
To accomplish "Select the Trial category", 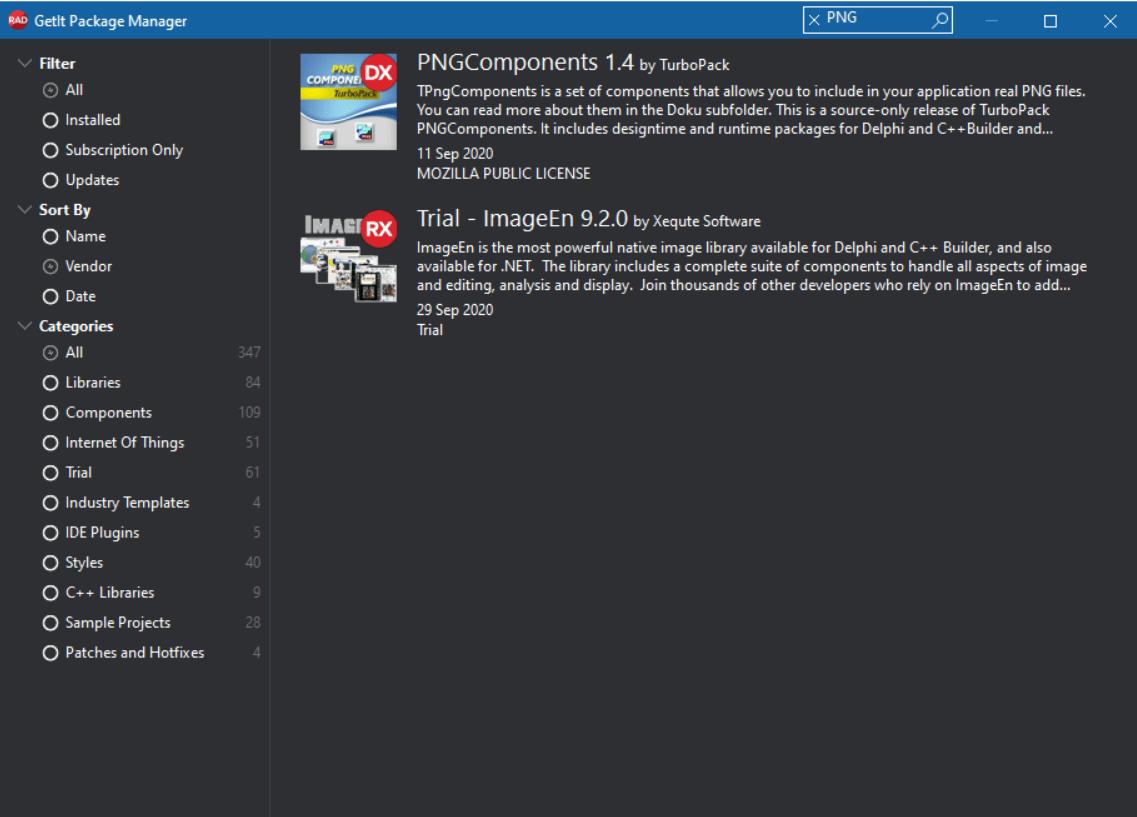I will 67,473.
